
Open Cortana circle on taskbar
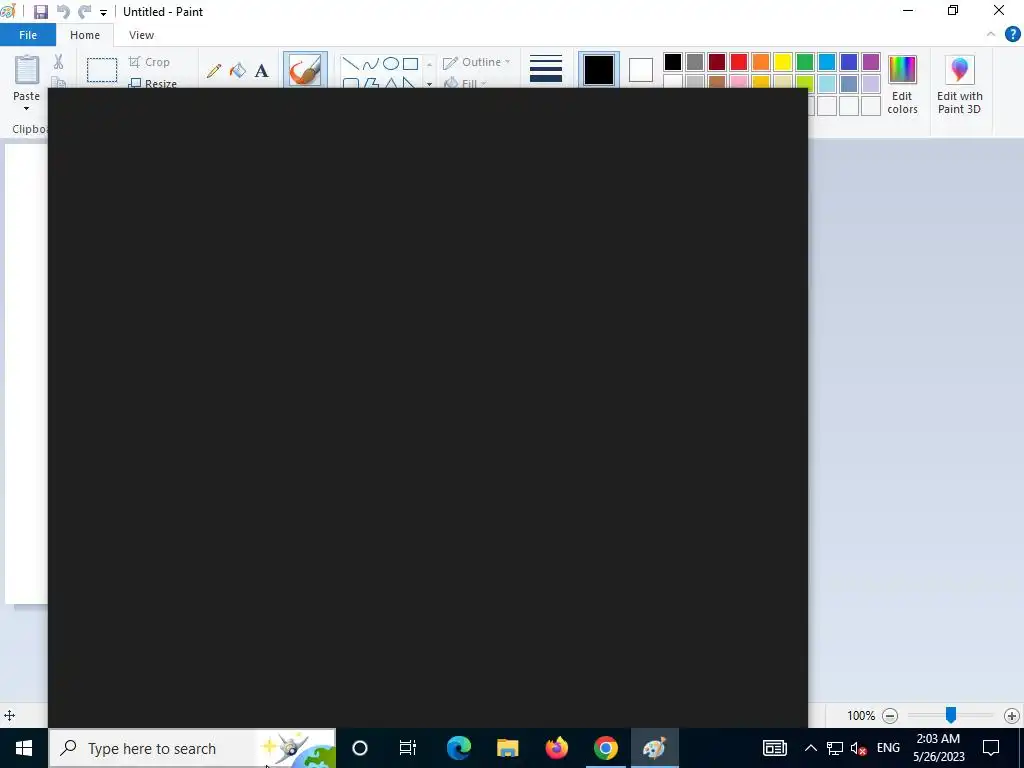[x=360, y=748]
